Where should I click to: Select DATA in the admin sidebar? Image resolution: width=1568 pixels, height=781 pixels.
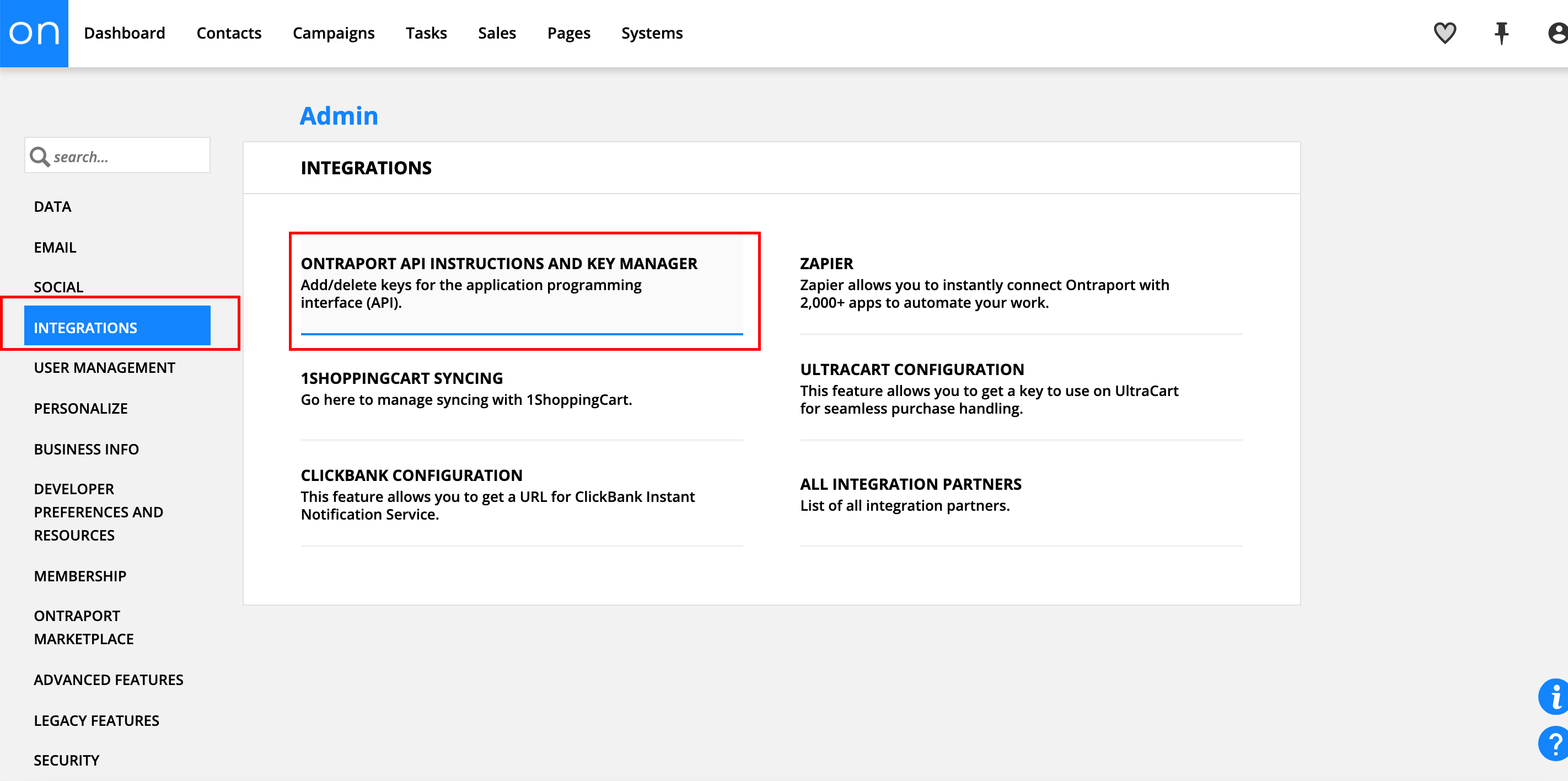coord(52,206)
